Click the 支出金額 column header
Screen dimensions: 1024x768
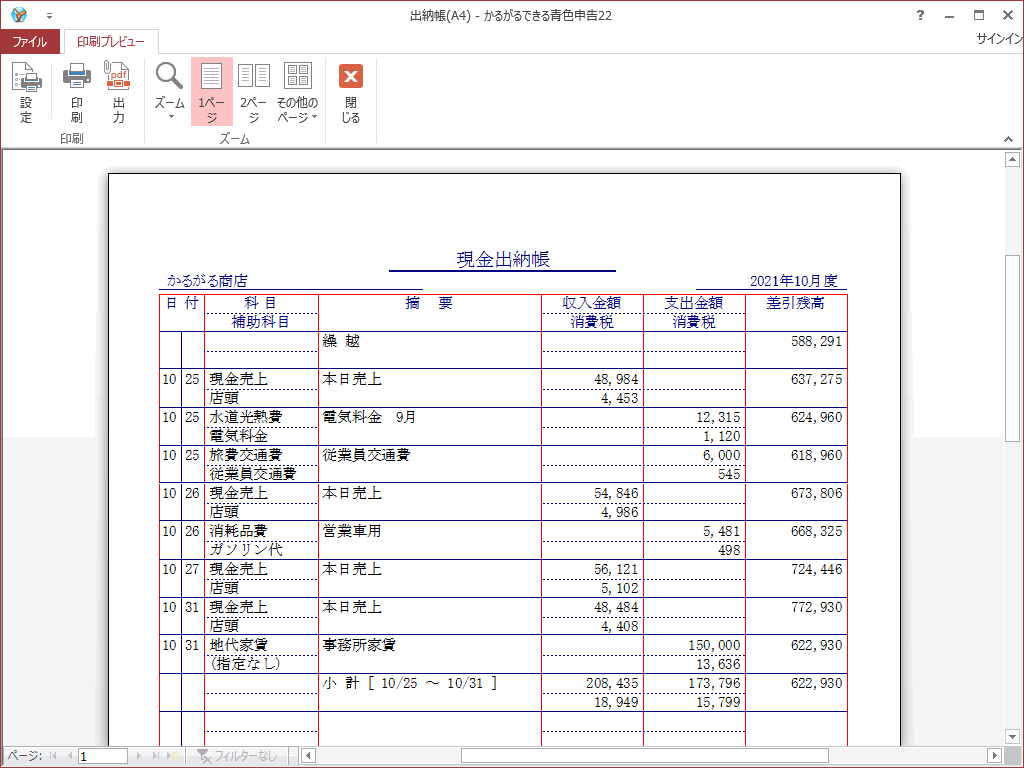(694, 303)
